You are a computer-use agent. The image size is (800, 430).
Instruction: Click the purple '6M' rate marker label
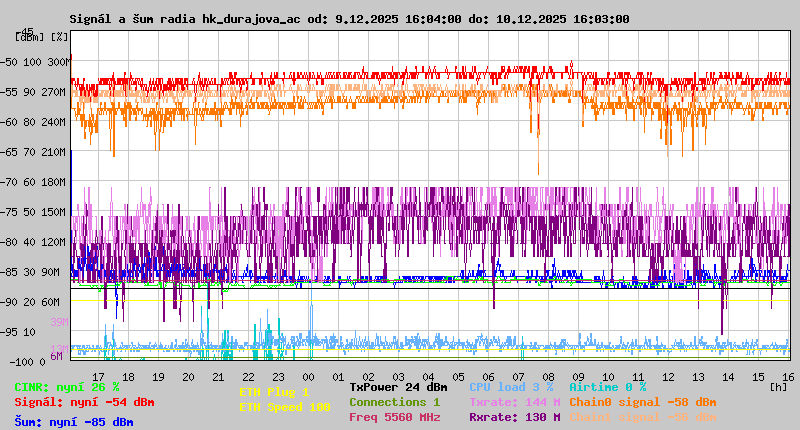click(x=56, y=357)
